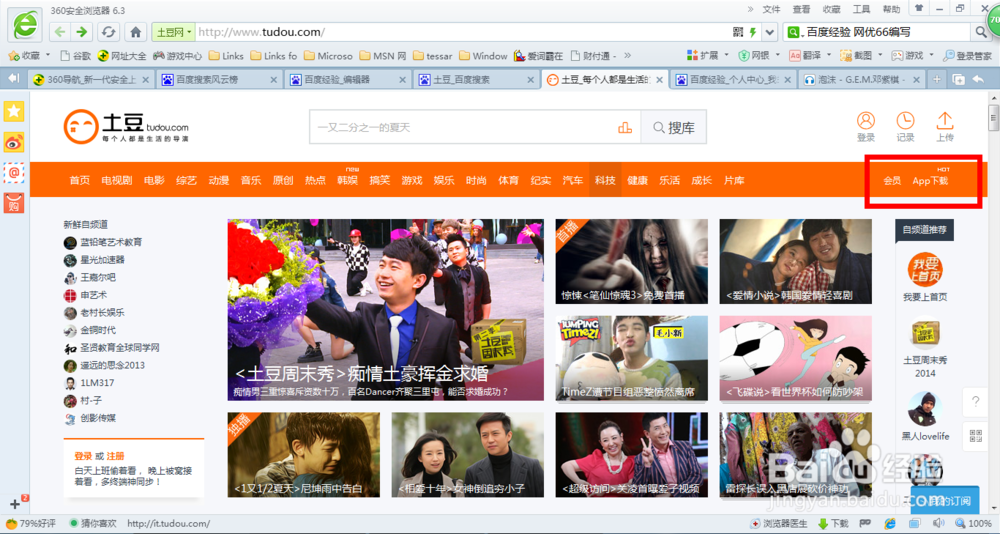Viewport: 1000px width, 534px height.
Task: Open the 土豆网 site badge dropdown
Action: [172, 31]
